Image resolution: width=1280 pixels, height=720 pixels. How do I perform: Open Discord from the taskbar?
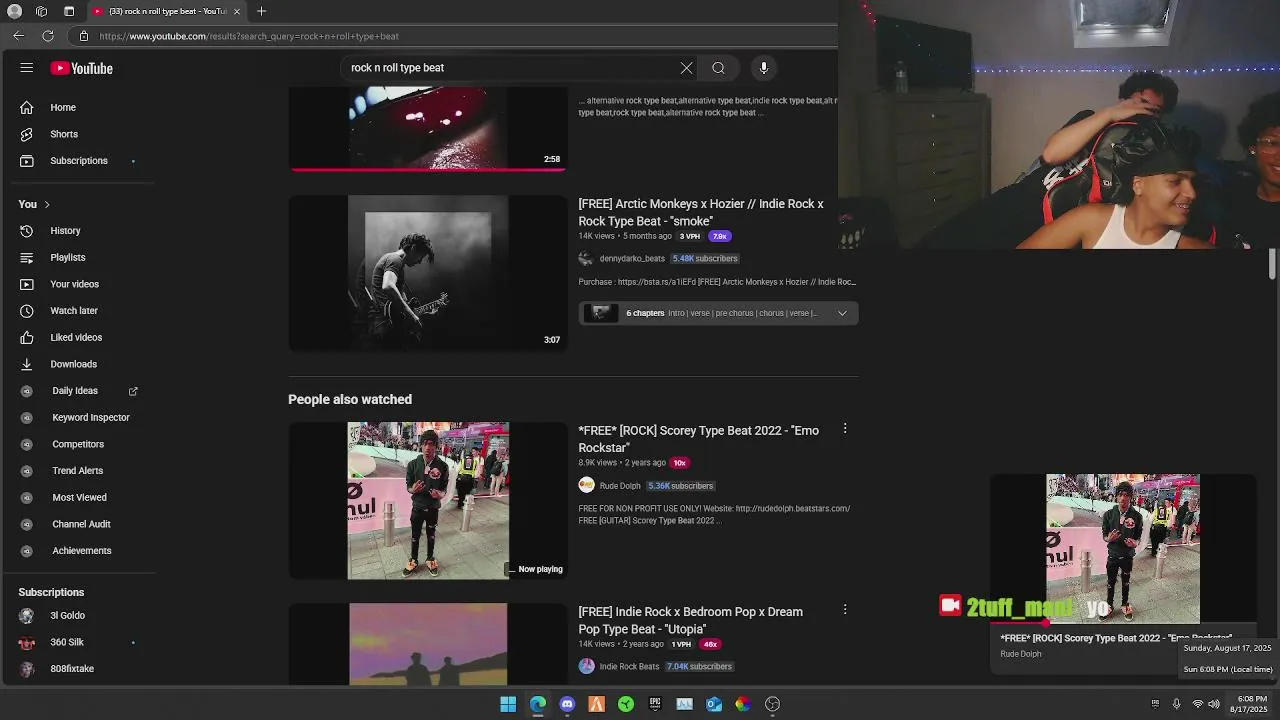[x=567, y=704]
